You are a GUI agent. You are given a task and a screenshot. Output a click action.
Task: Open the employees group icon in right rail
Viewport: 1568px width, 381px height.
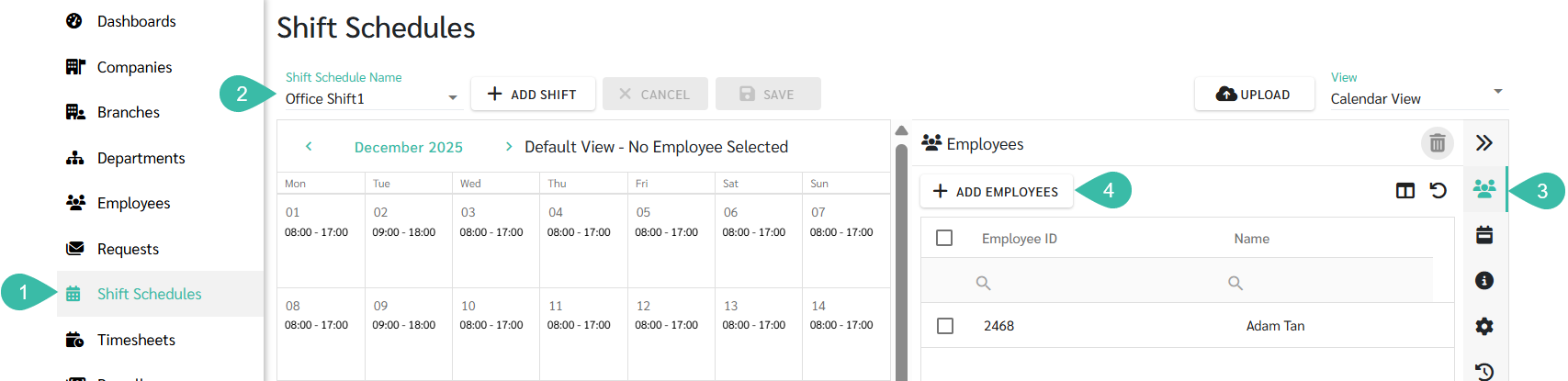click(x=1484, y=189)
